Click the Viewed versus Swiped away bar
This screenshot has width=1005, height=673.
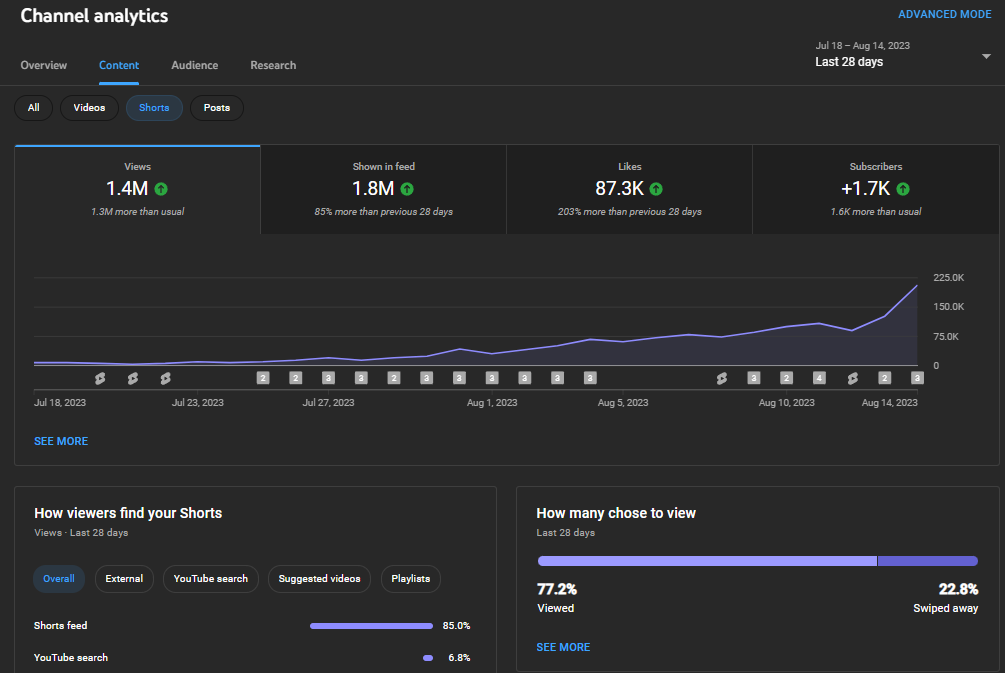coord(758,561)
